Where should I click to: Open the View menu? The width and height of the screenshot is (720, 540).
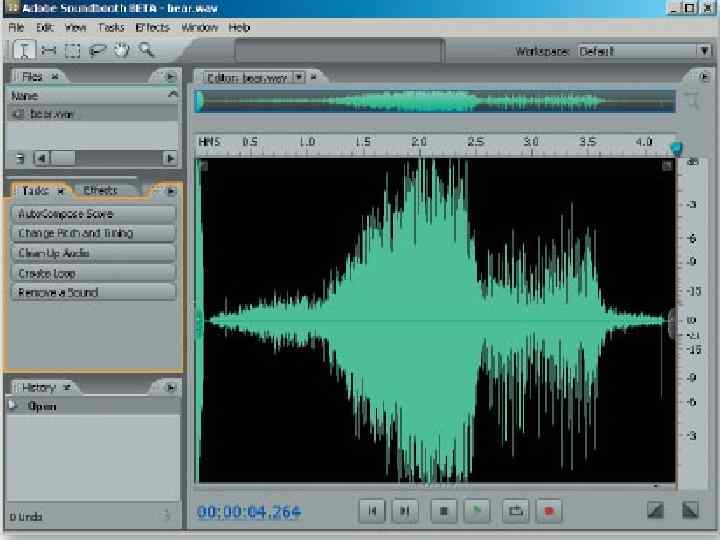[x=75, y=28]
